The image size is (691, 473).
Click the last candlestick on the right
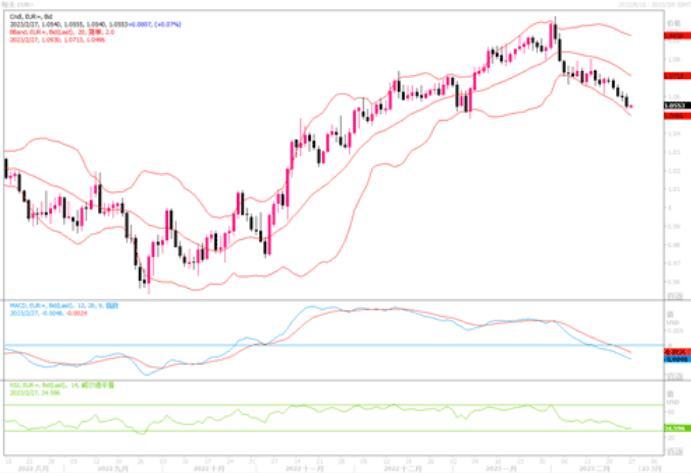click(630, 105)
